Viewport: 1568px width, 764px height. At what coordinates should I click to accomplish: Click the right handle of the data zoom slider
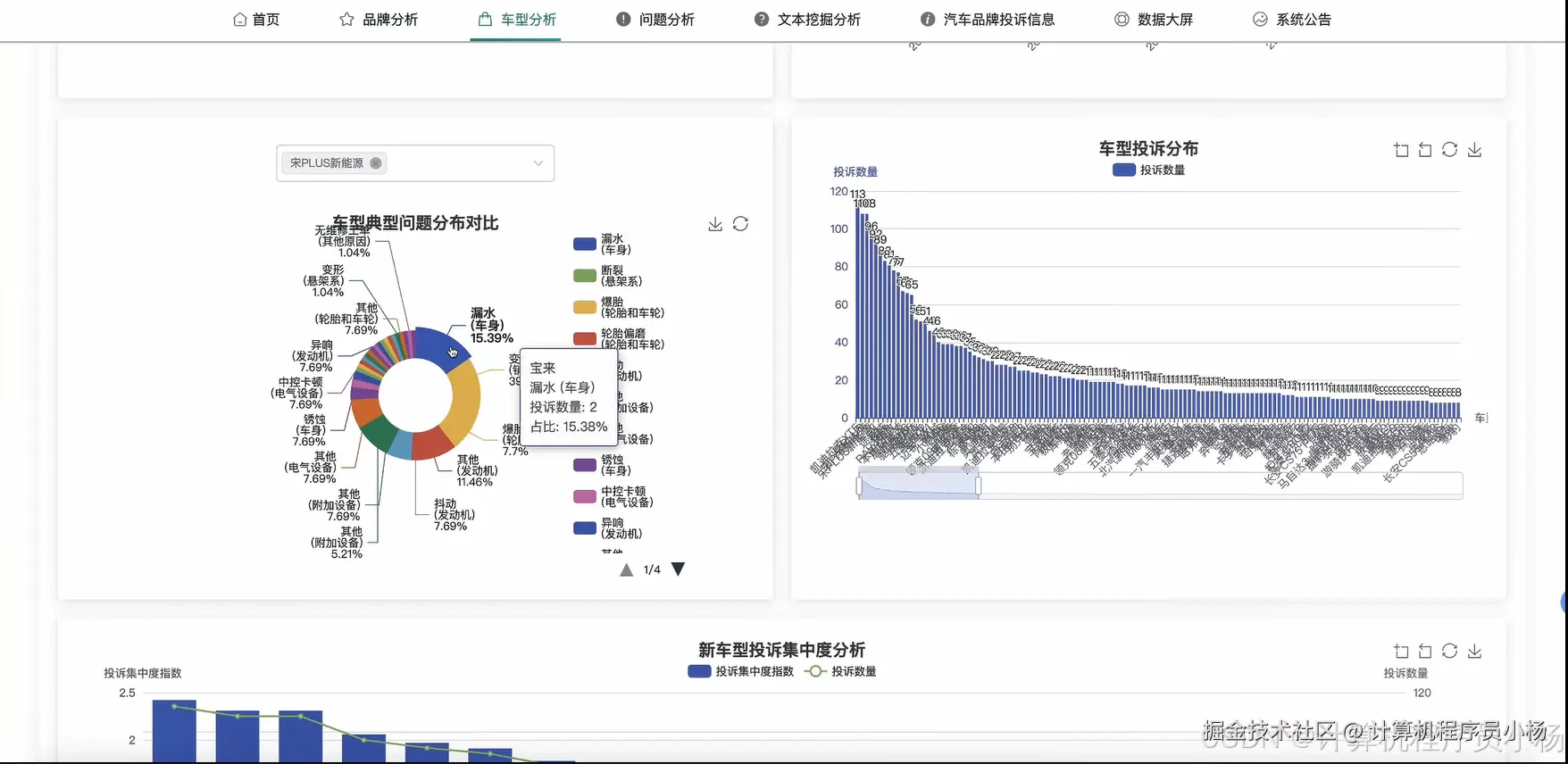pyautogui.click(x=979, y=486)
